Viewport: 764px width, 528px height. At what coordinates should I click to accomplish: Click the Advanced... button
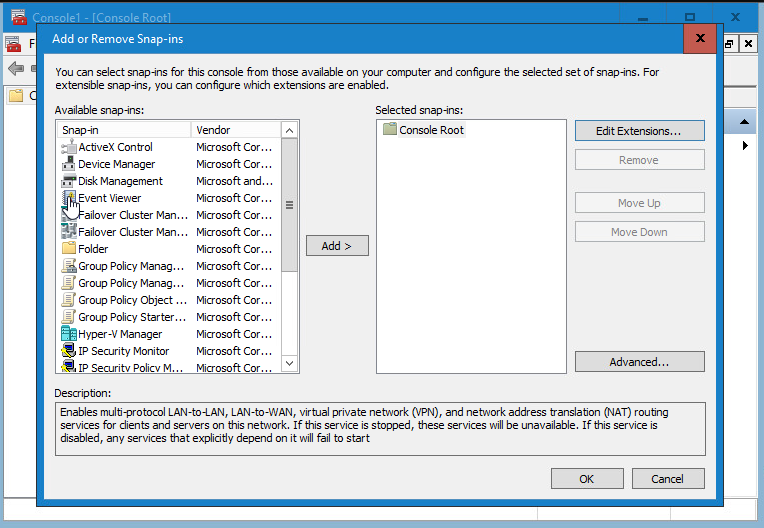(x=639, y=362)
